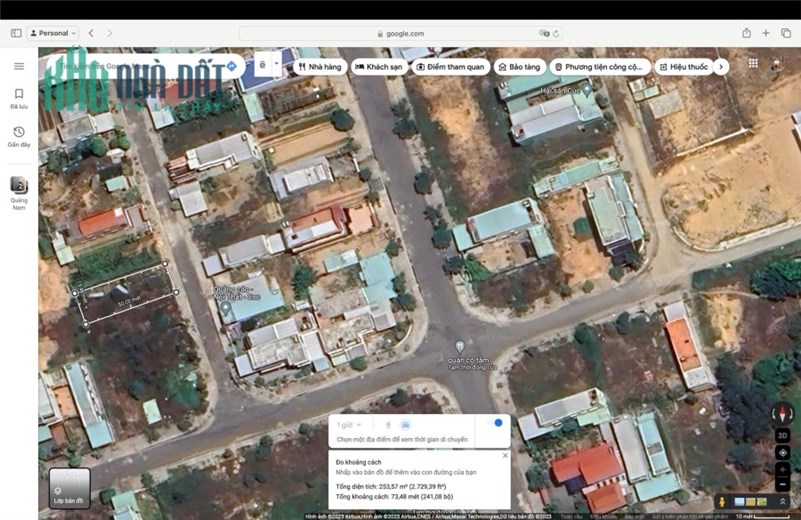This screenshot has height=520, width=801.
Task: Open the Personal profile dropdown
Action: click(x=53, y=33)
